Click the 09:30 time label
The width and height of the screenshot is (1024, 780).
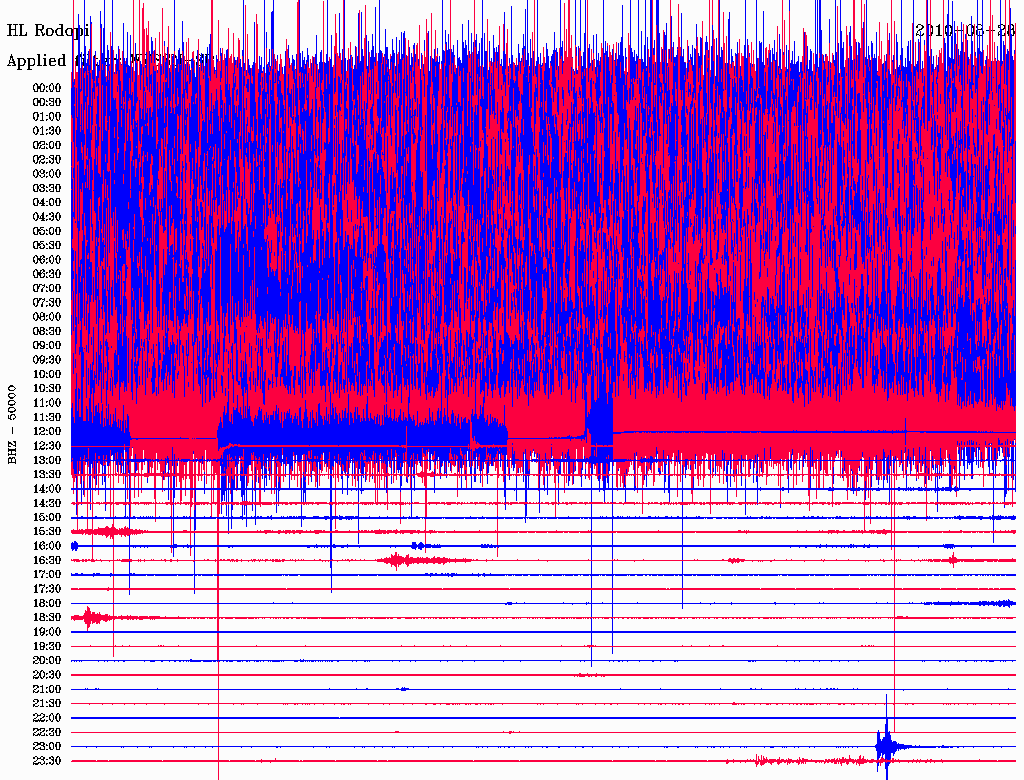47,360
